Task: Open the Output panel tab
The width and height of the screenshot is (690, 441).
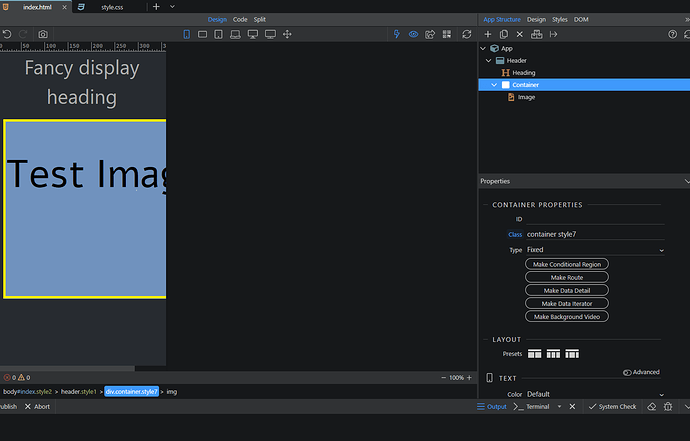Action: [x=492, y=407]
